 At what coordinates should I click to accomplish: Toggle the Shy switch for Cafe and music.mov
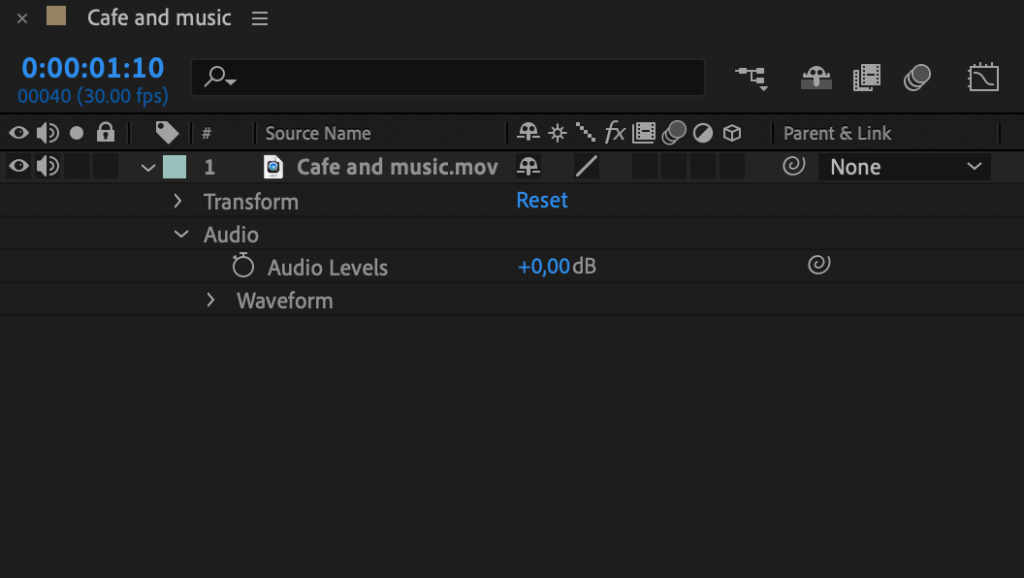click(528, 166)
